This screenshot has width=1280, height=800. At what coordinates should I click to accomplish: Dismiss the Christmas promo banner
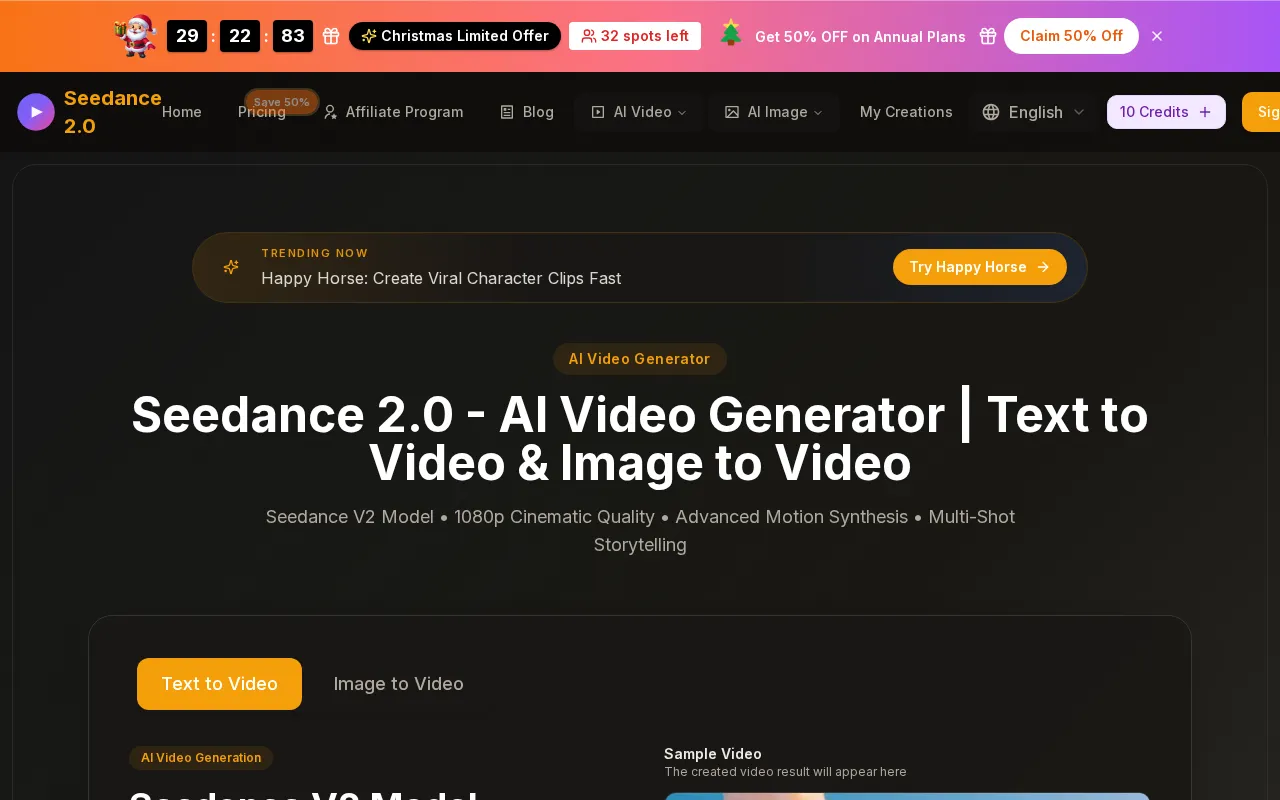[1157, 36]
